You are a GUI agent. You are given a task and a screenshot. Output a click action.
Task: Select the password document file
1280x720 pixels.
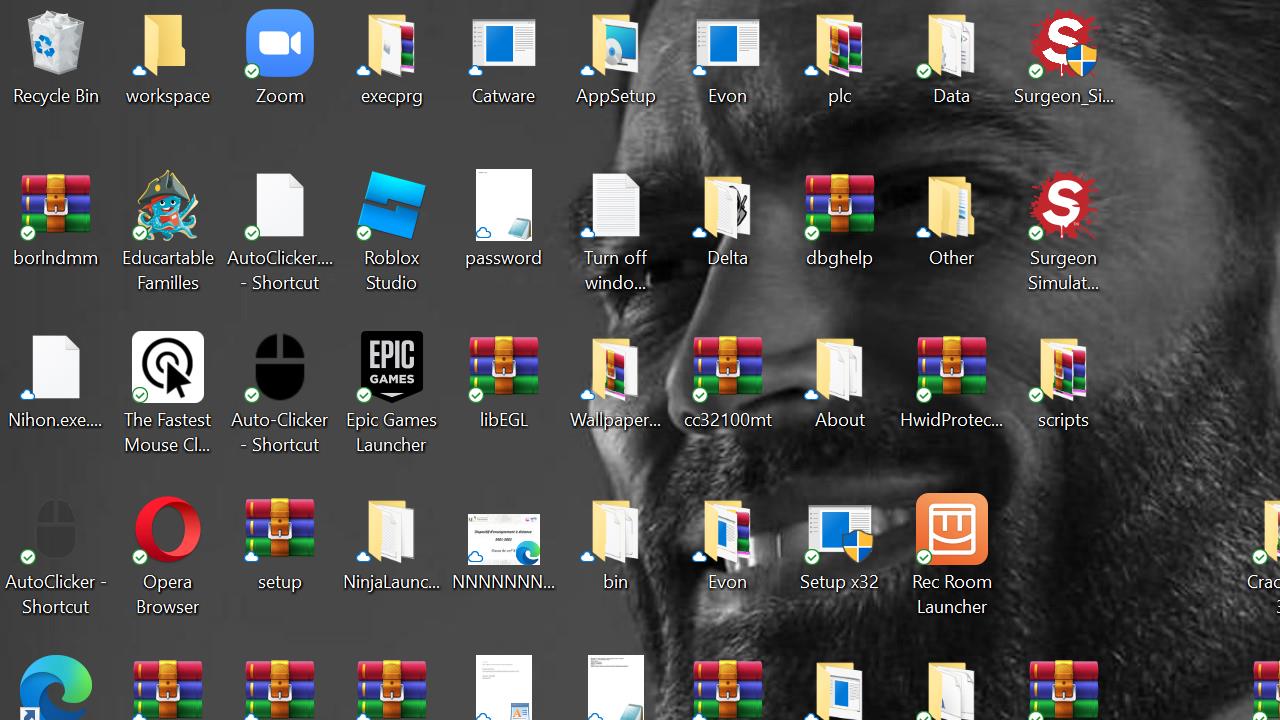pos(503,207)
